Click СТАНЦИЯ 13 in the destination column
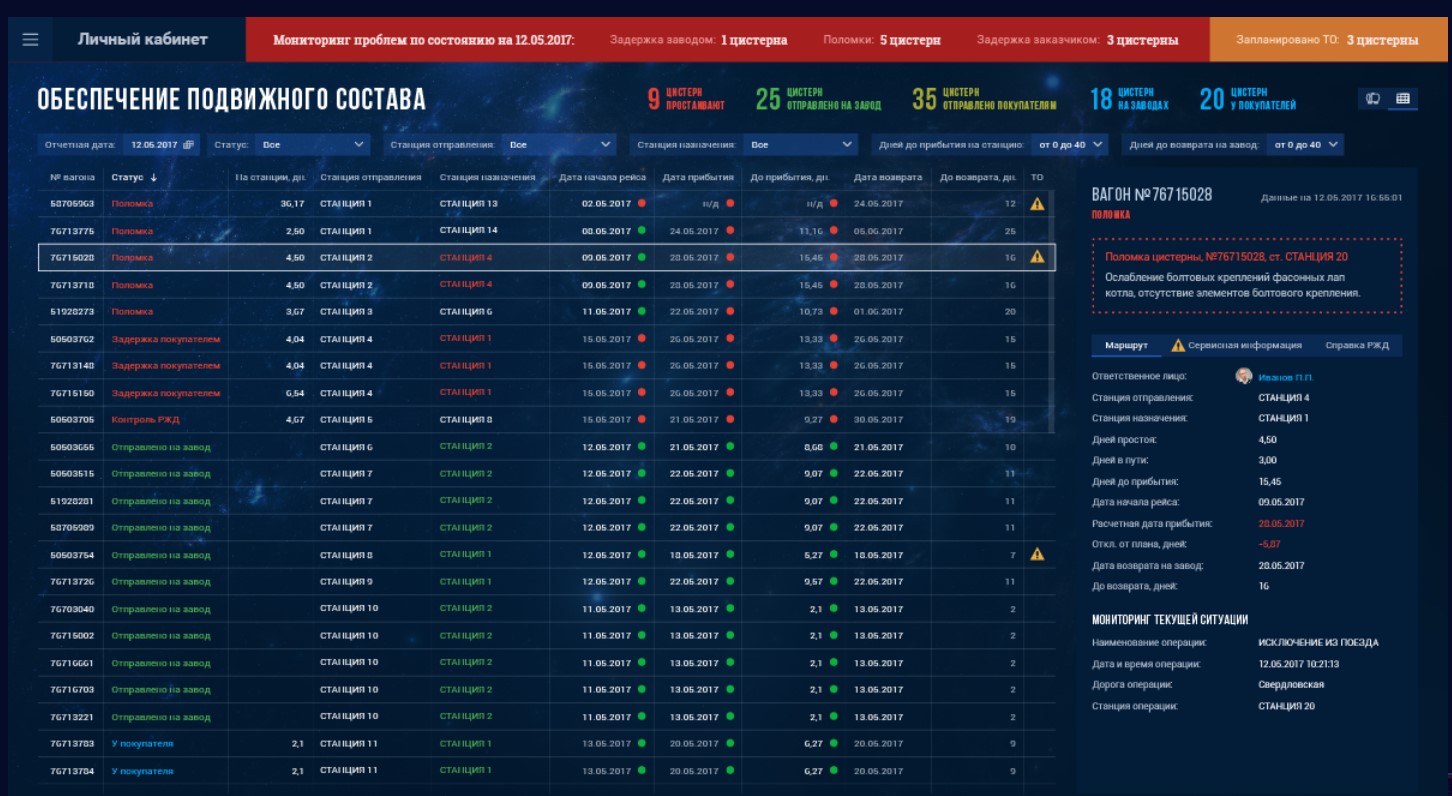 468,203
